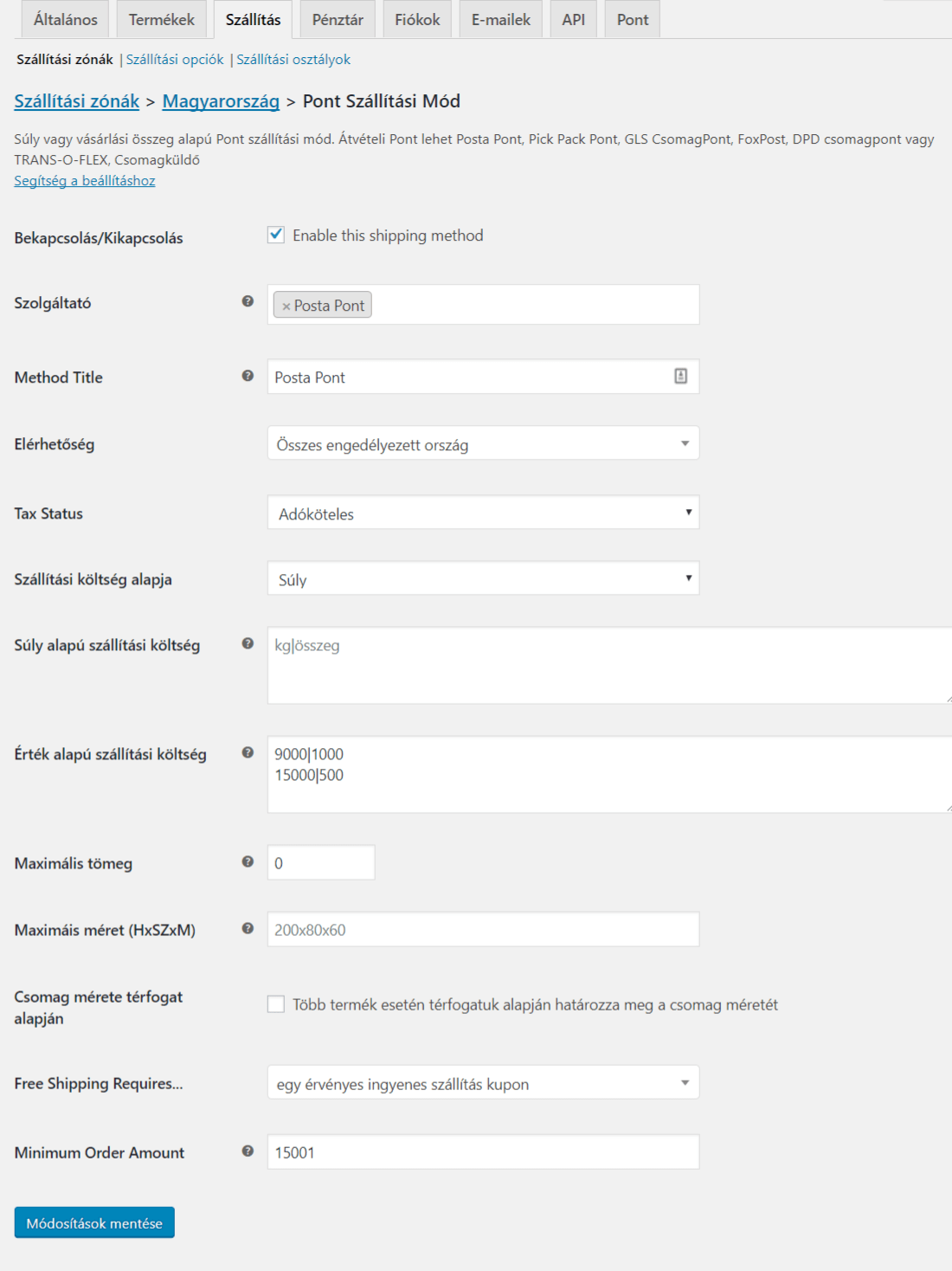Click Módosítások mentése button
The height and width of the screenshot is (1271, 952).
(94, 1223)
